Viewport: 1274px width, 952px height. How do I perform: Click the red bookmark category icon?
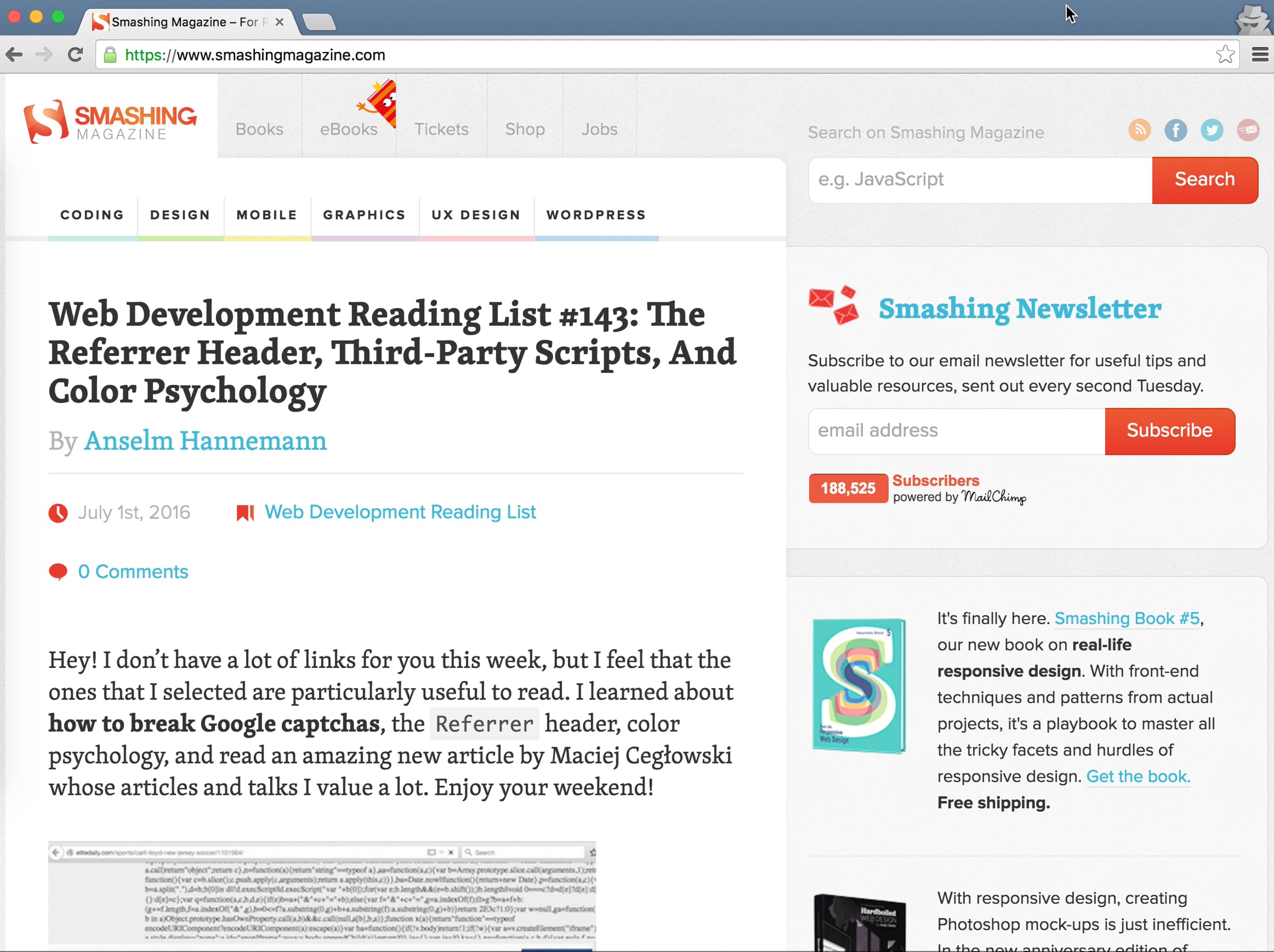(245, 512)
